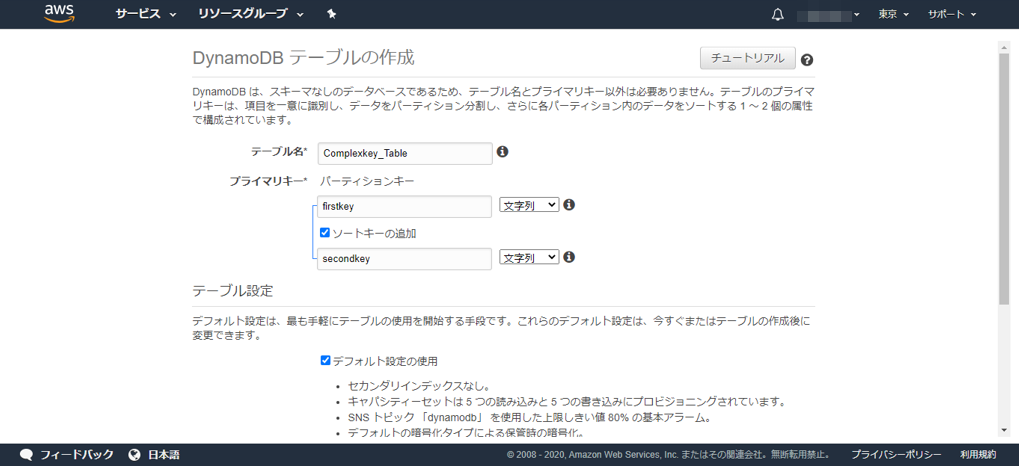Image resolution: width=1019 pixels, height=466 pixels.
Task: Show info icon next to table name
Action: point(502,152)
